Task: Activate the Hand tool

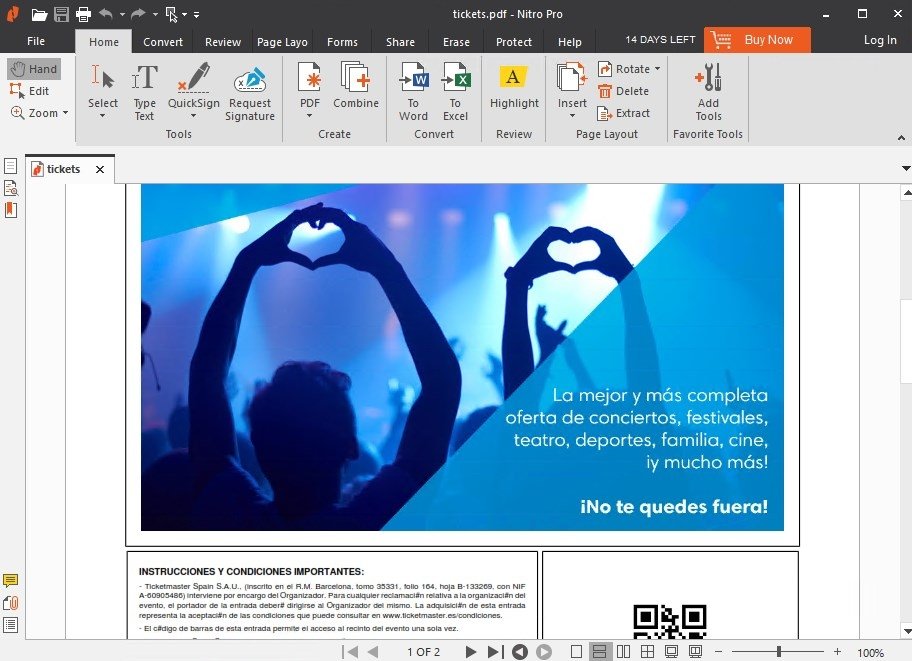Action: tap(35, 69)
